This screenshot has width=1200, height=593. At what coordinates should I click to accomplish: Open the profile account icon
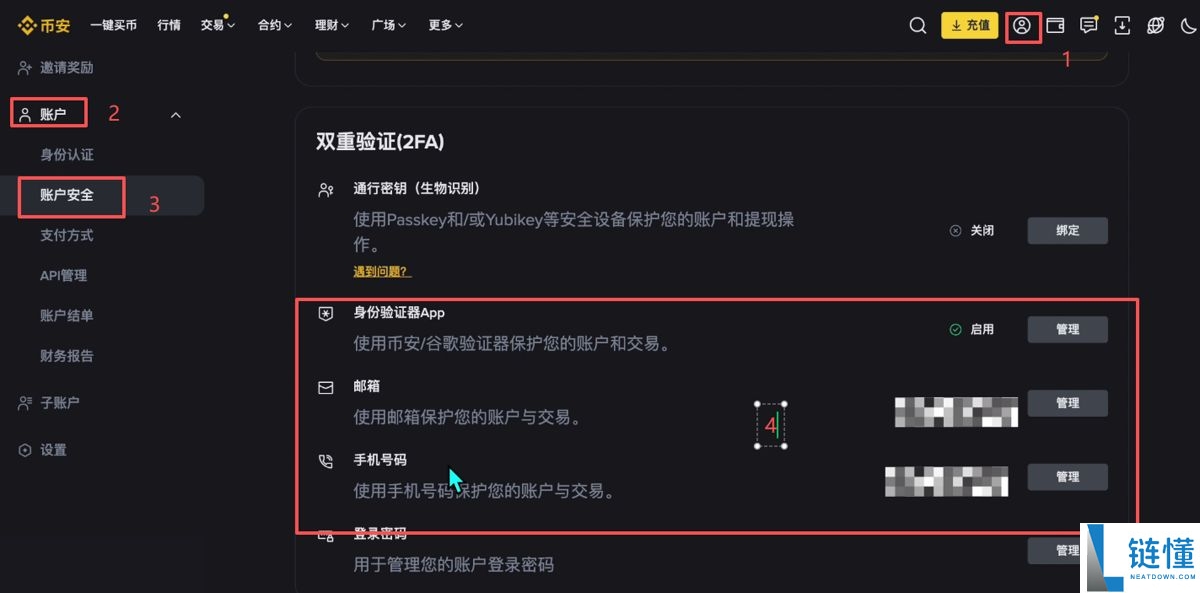click(1022, 26)
